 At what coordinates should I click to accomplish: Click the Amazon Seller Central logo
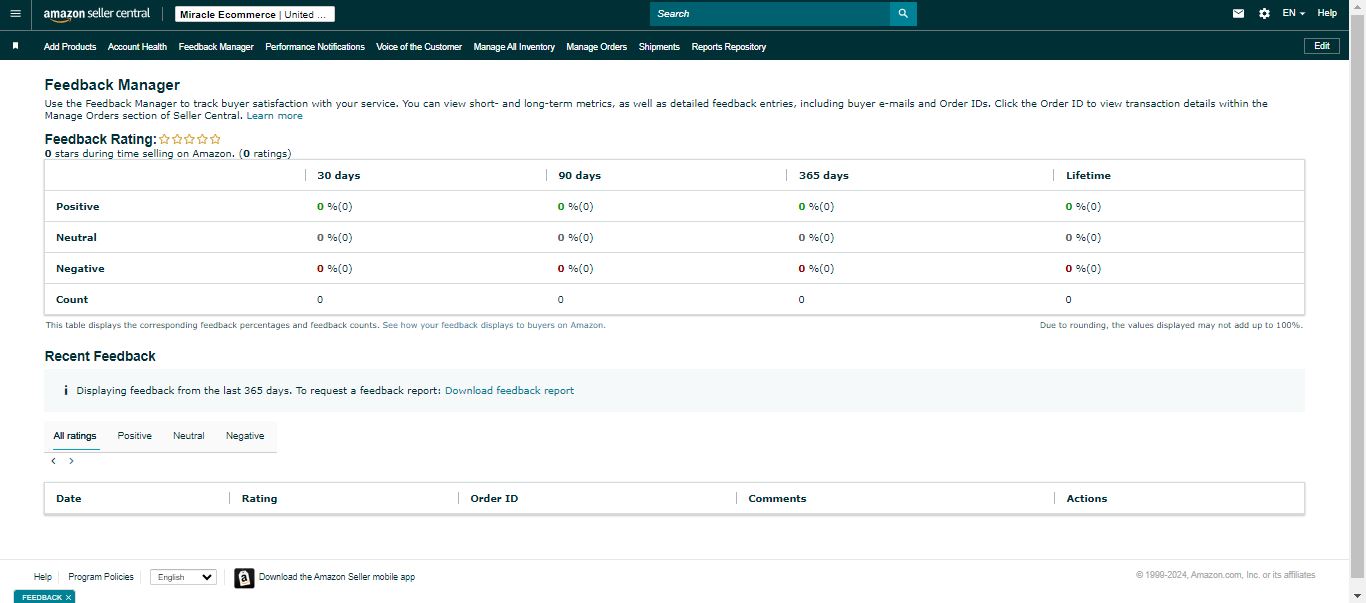[x=97, y=14]
